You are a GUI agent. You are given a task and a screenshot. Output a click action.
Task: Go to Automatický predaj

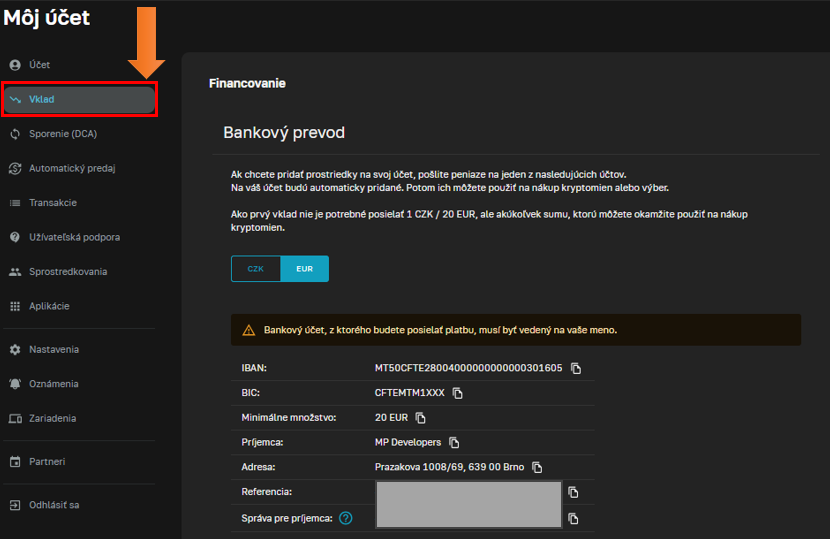click(71, 168)
